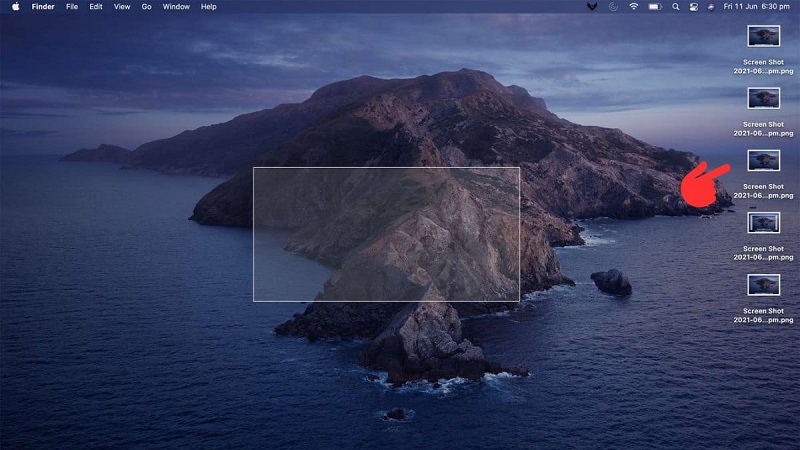Open the Finder menu
Screen dimensions: 800x450
tap(43, 6)
